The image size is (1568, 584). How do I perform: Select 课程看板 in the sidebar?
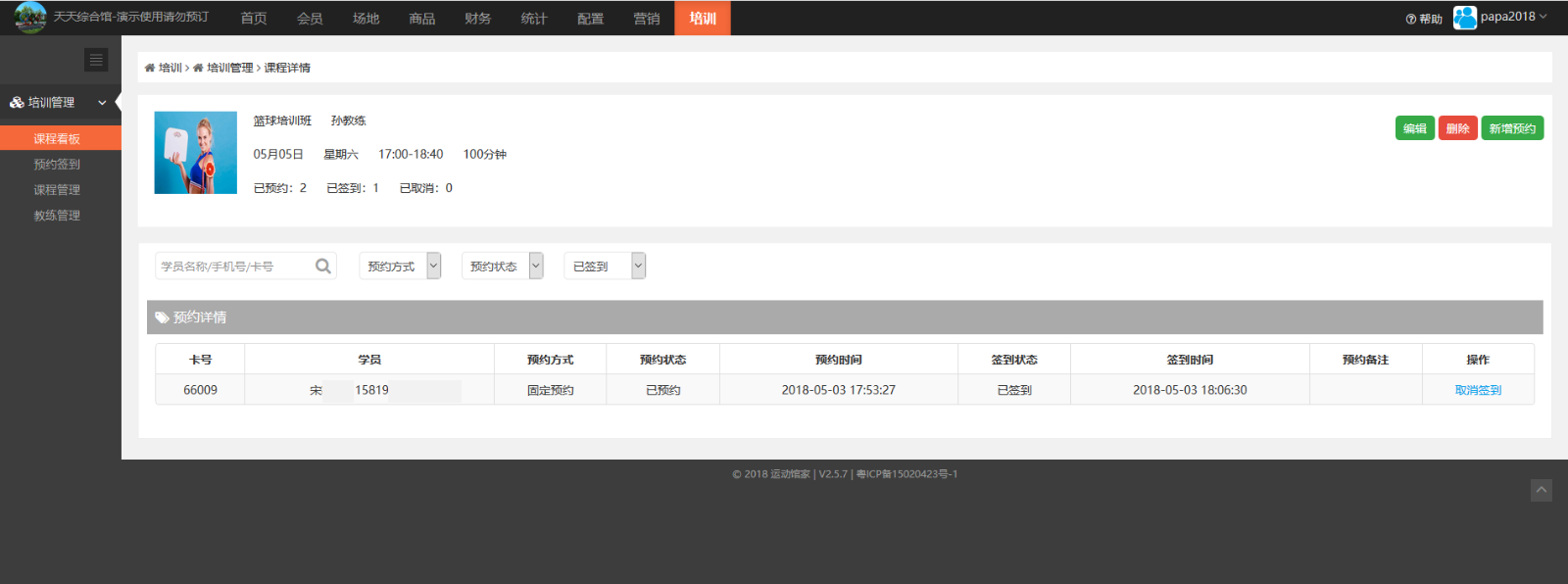(61, 138)
